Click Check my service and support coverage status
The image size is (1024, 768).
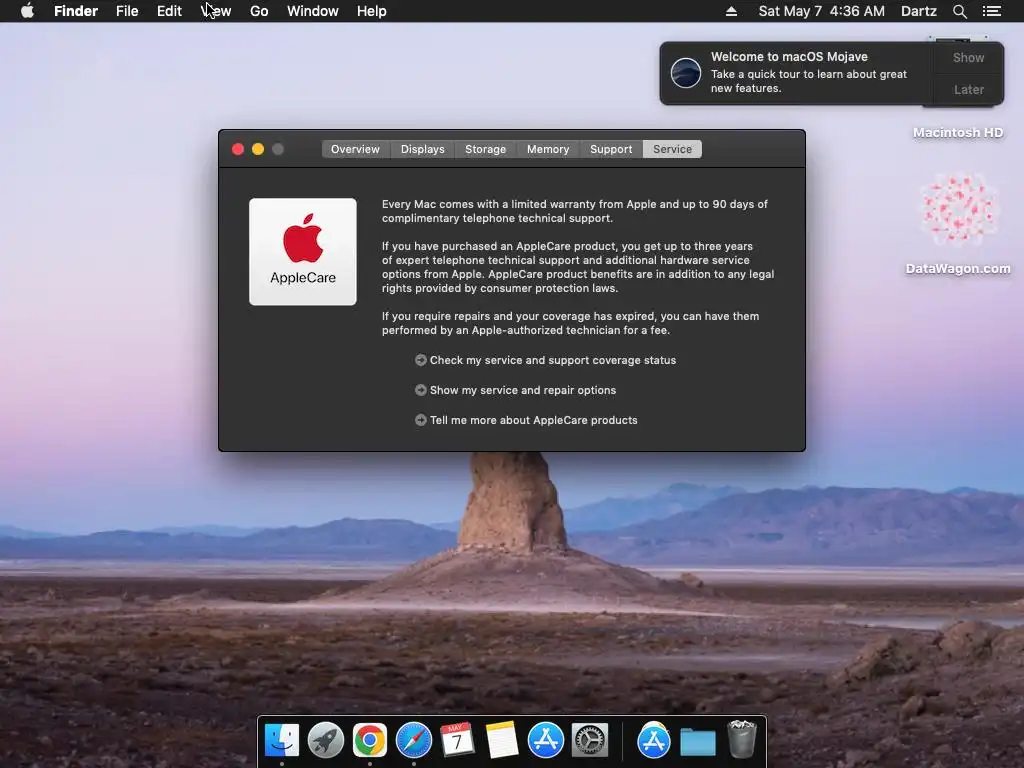552,360
